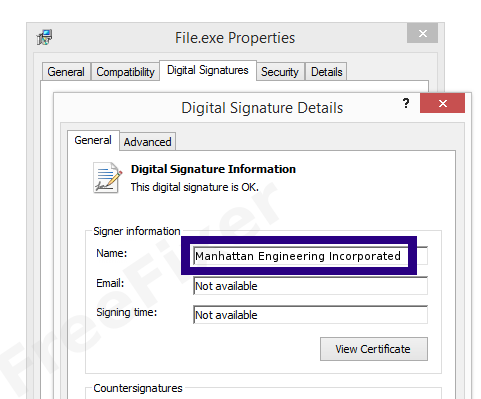
Task: Open the General tab in File.exe Properties
Action: tap(66, 72)
